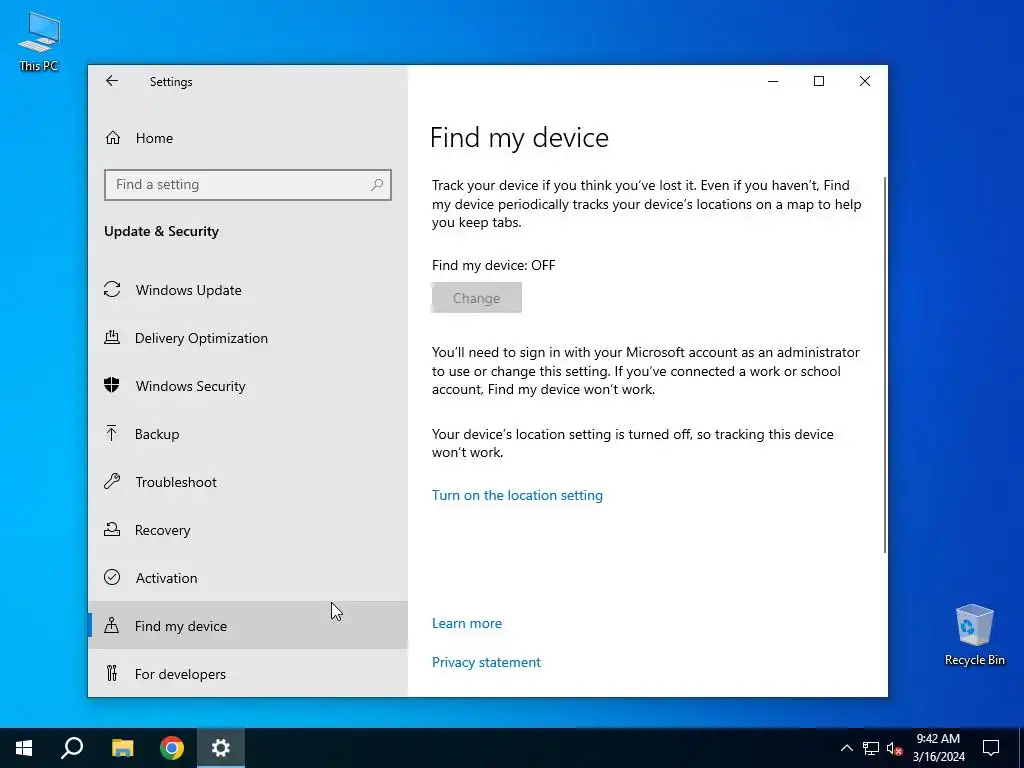Select the This PC desktop icon

tap(39, 42)
